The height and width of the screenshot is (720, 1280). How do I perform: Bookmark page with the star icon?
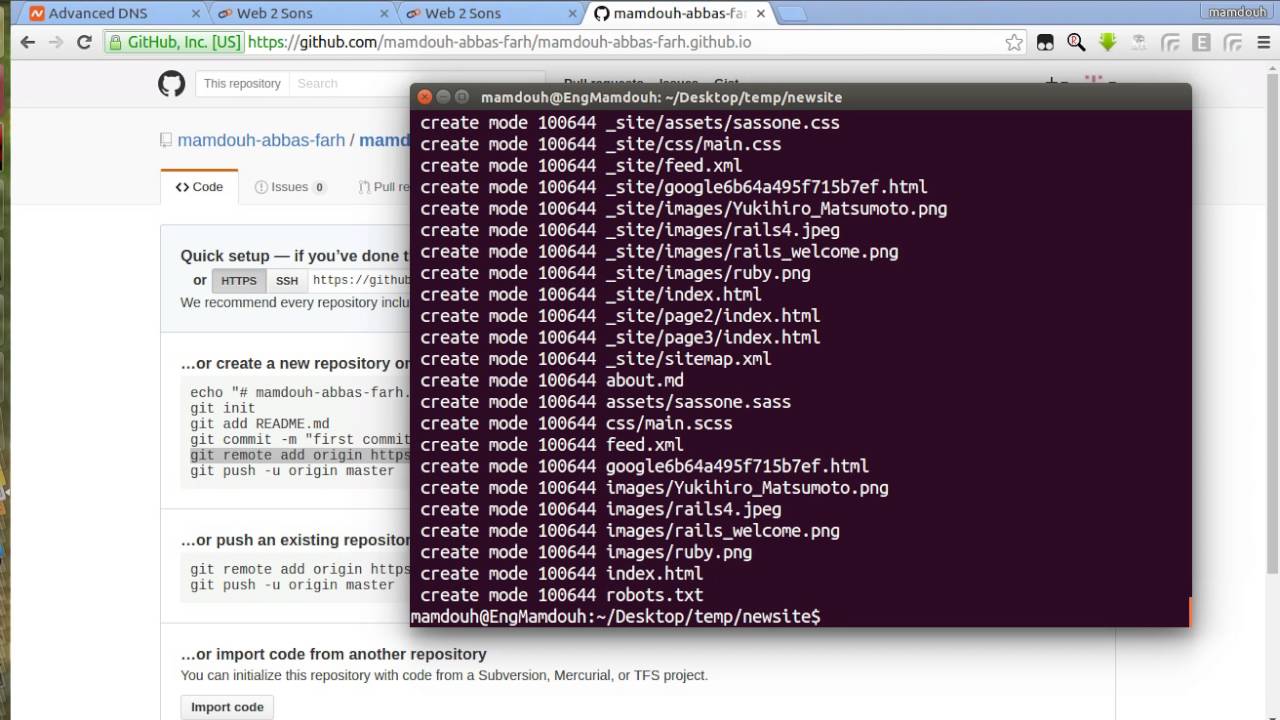point(1014,42)
